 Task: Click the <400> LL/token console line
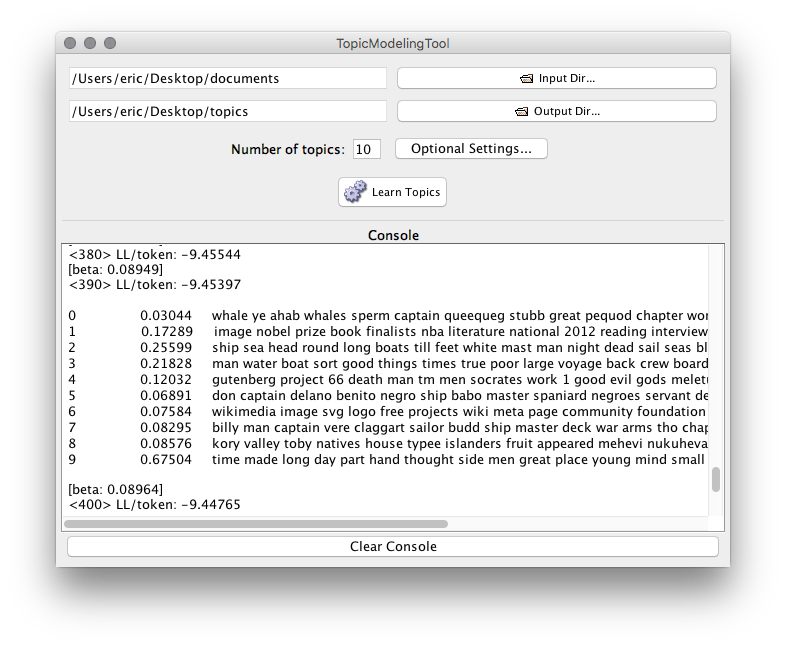point(154,505)
